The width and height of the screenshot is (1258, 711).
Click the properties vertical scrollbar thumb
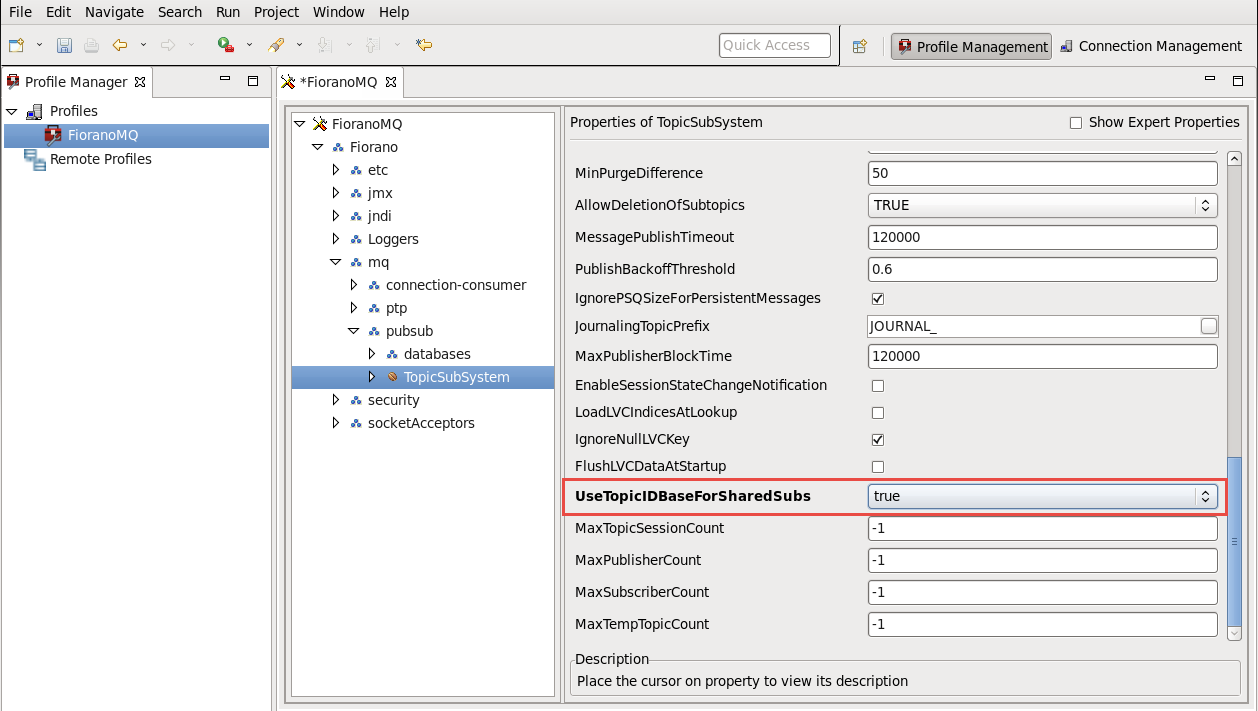tap(1234, 543)
